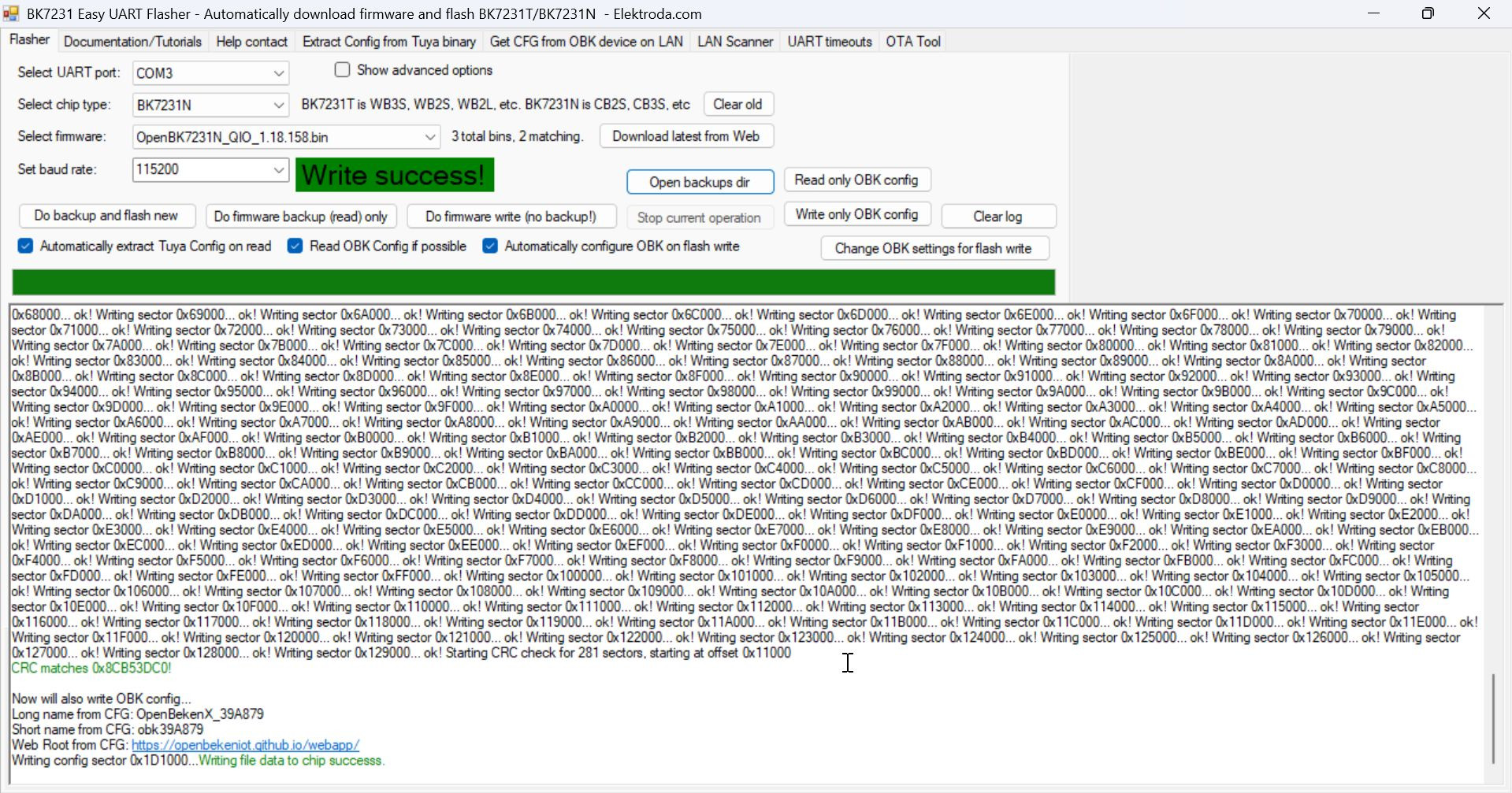The width and height of the screenshot is (1512, 793).
Task: Click the green flash progress bar
Action: [x=533, y=282]
